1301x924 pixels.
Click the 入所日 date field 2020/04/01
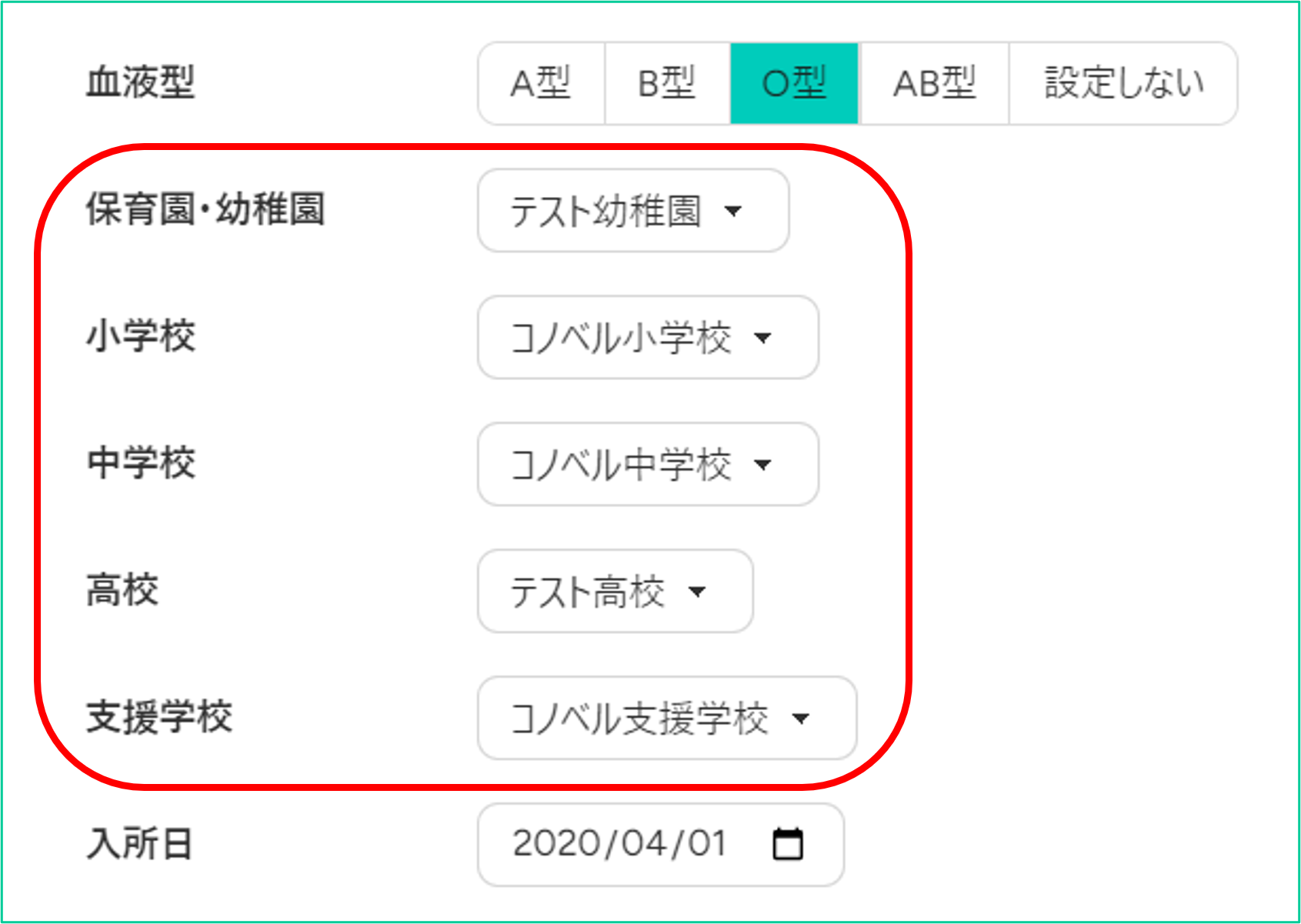coord(661,845)
